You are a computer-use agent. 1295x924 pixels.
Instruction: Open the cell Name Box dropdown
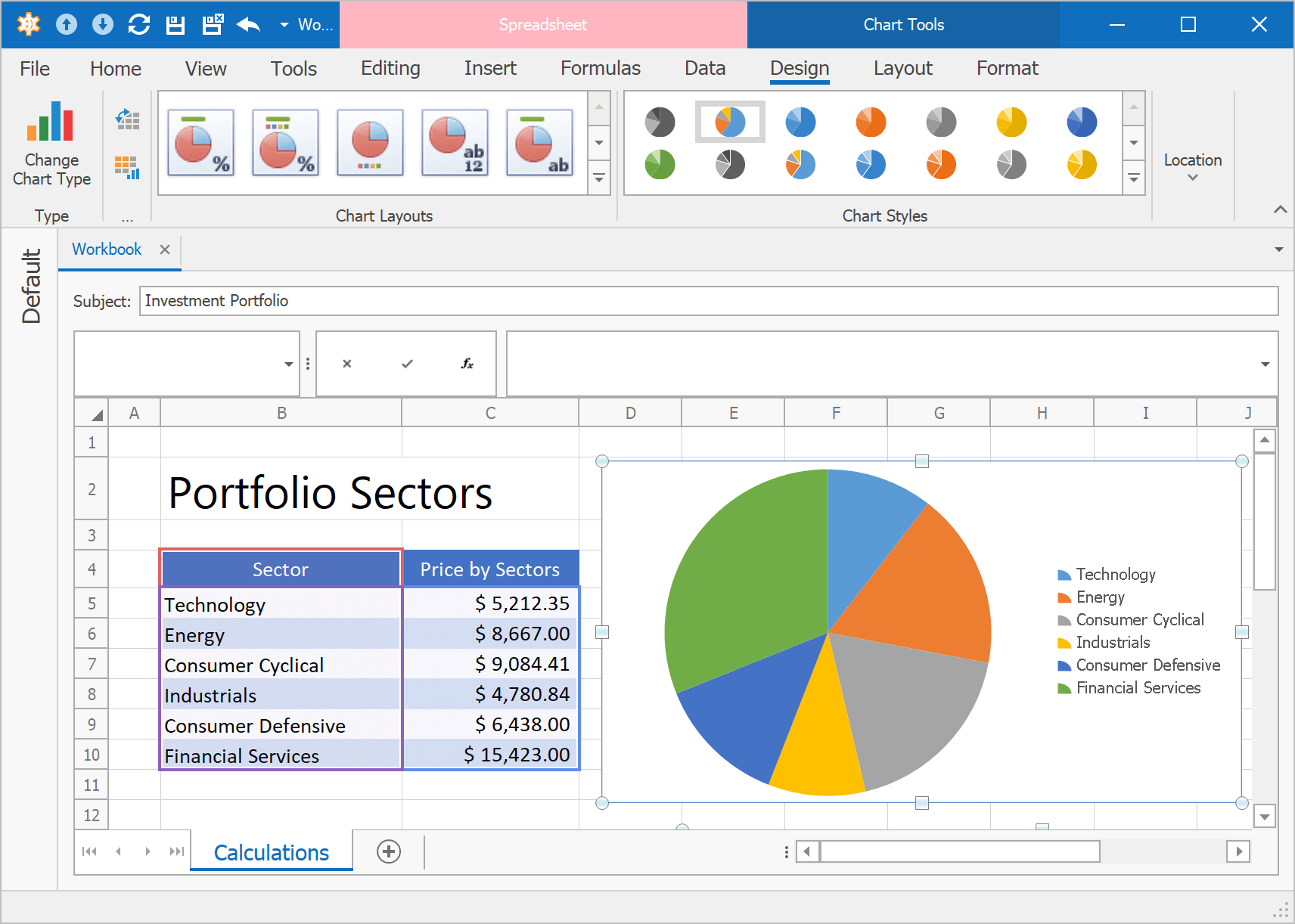pyautogui.click(x=288, y=364)
